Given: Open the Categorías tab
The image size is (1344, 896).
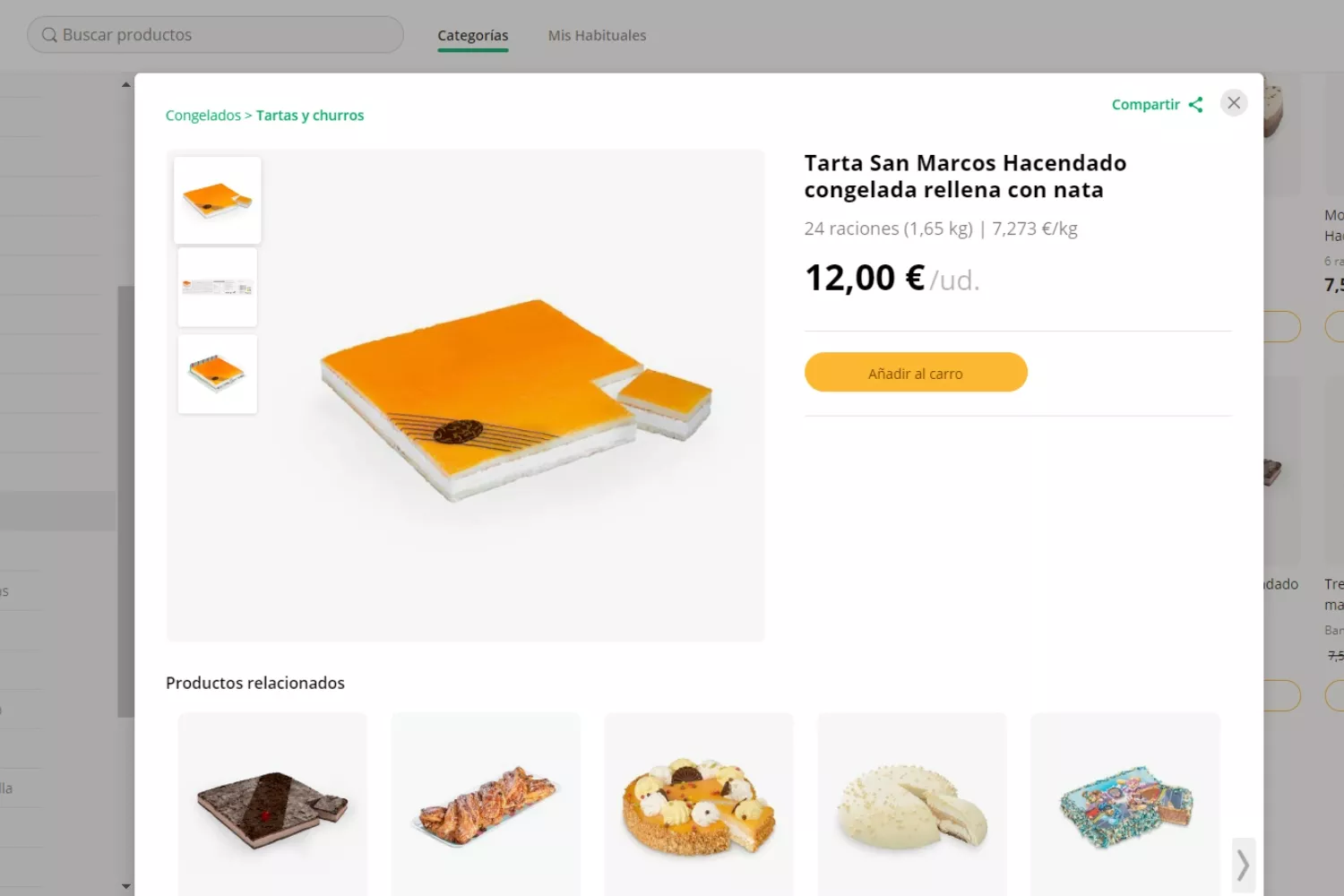Looking at the screenshot, I should coord(473,35).
